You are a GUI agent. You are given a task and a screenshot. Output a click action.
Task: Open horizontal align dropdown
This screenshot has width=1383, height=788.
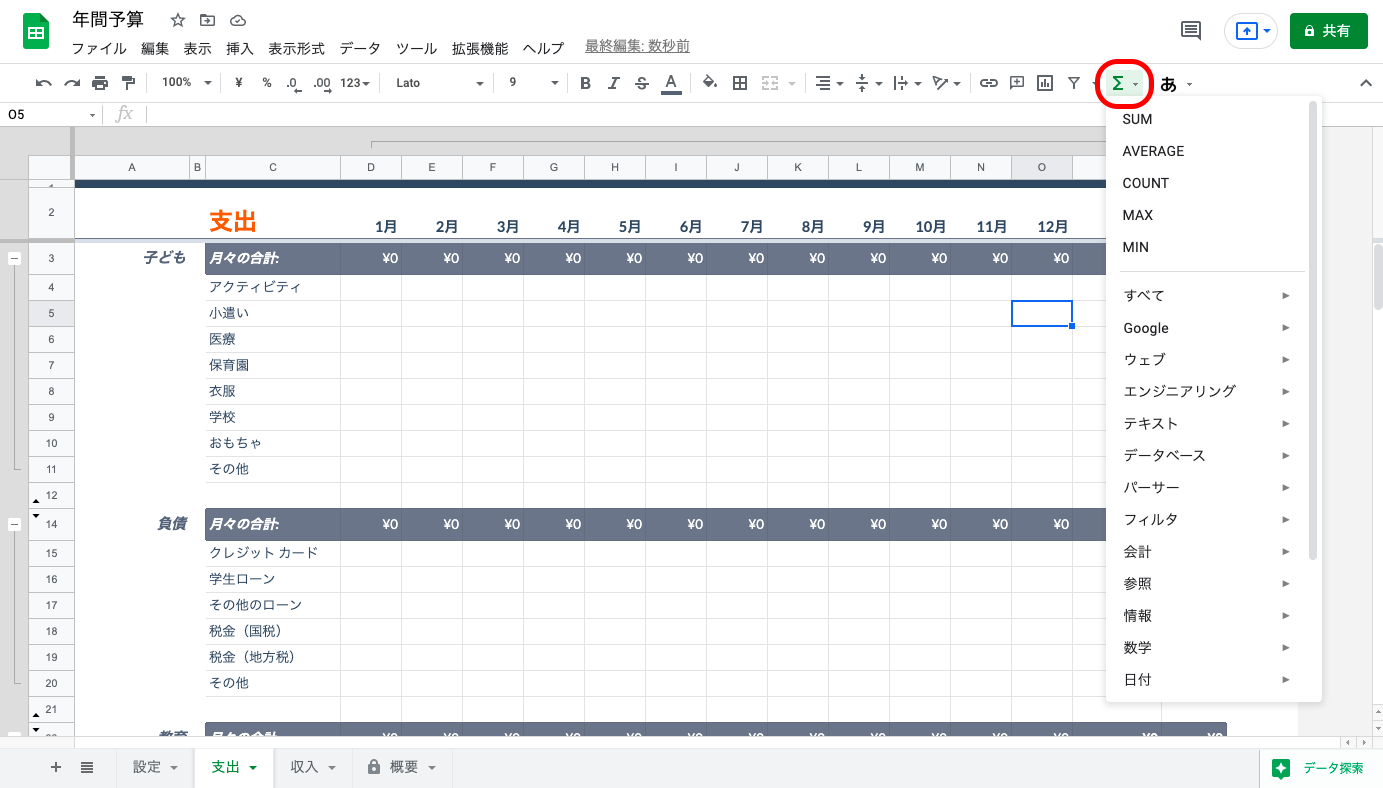828,83
